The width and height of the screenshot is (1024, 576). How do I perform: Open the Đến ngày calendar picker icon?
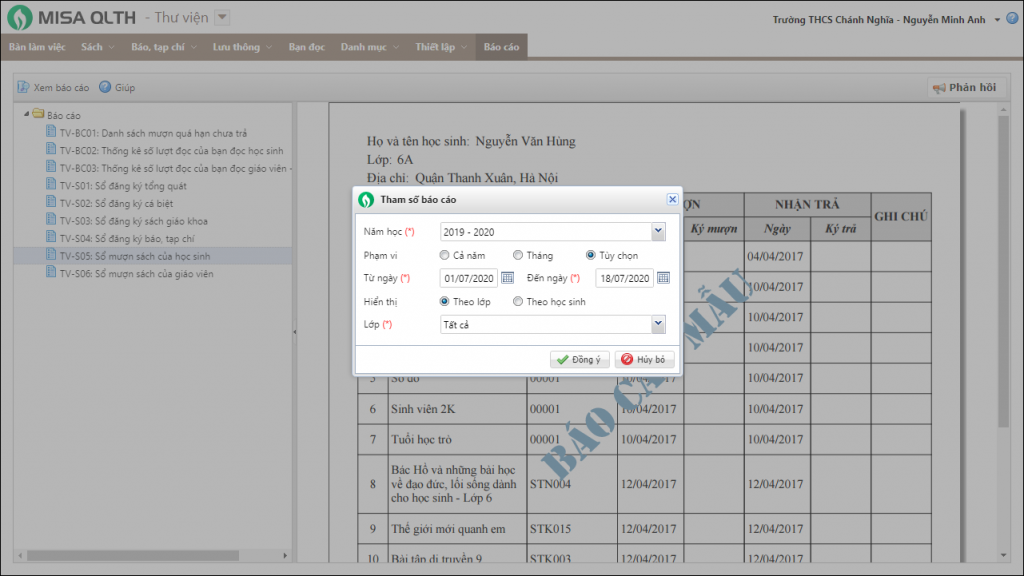(x=663, y=278)
